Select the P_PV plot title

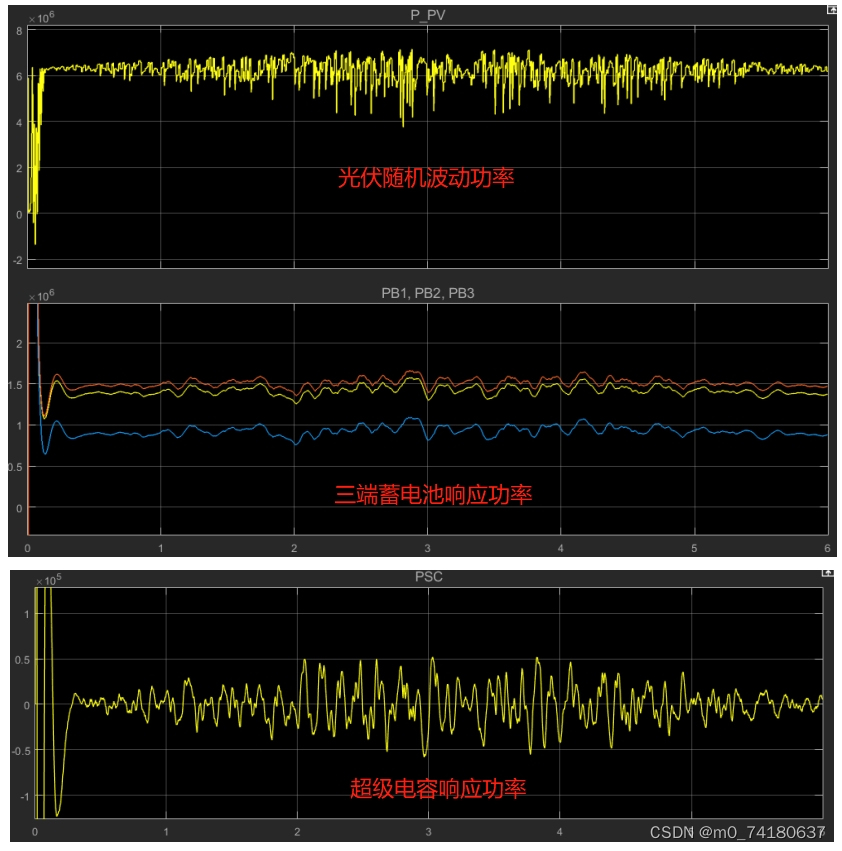pos(428,15)
